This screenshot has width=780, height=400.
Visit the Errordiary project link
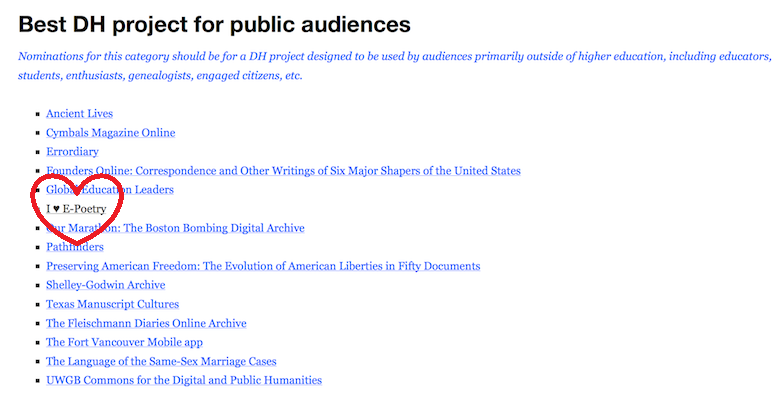click(x=72, y=152)
